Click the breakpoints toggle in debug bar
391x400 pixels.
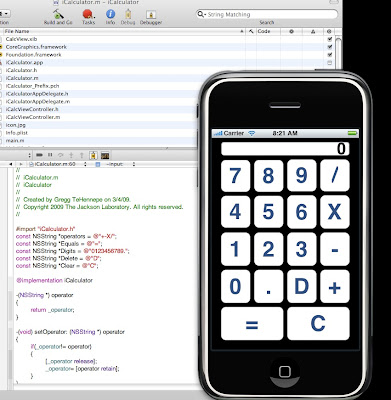pyautogui.click(x=40, y=155)
